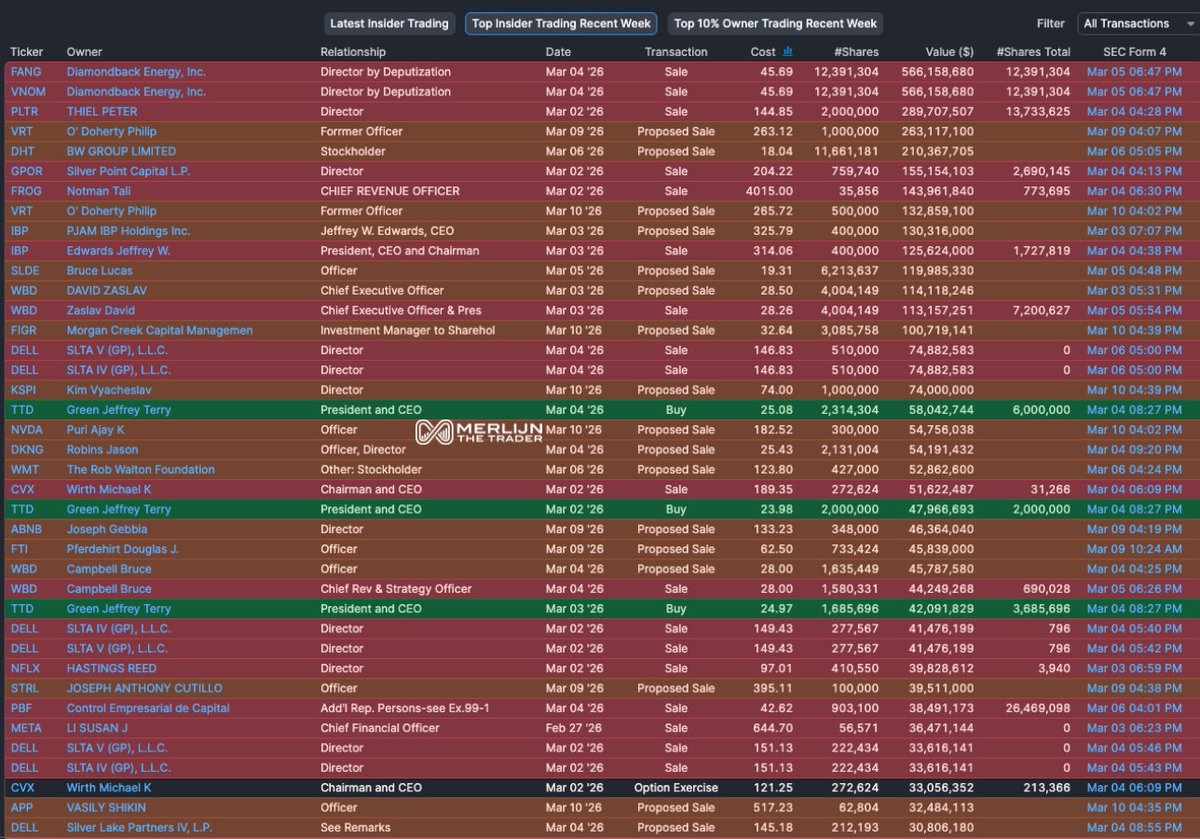Open the STRL ticker link

tap(25, 689)
